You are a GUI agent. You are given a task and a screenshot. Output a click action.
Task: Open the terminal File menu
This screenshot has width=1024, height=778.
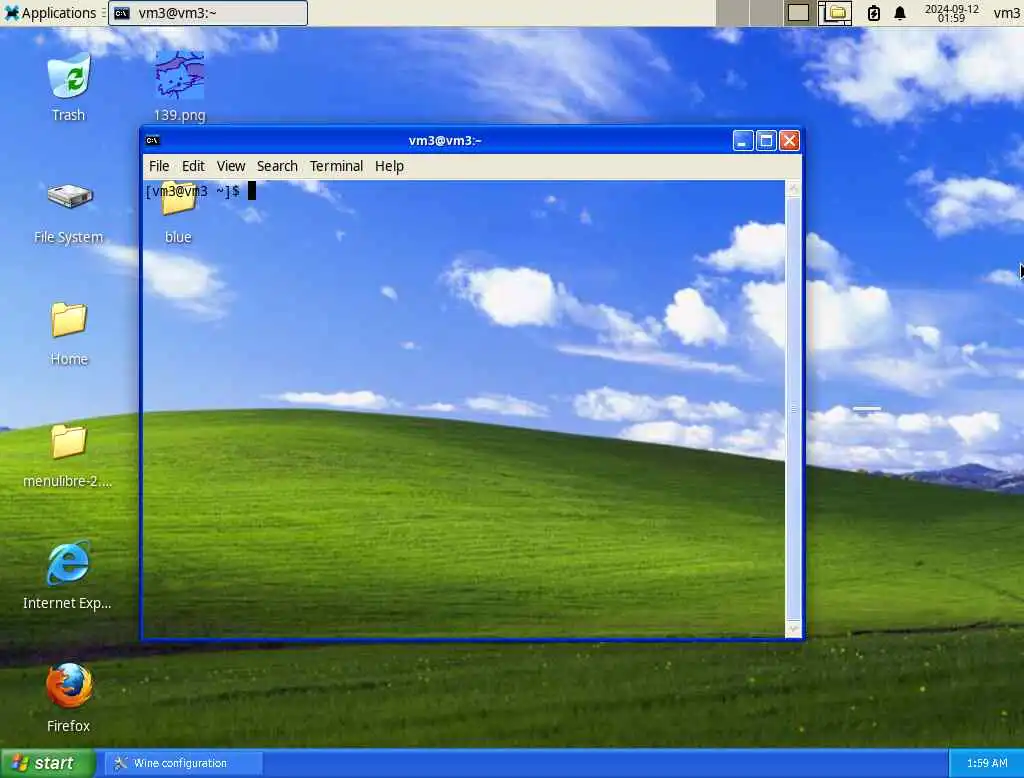(x=159, y=166)
